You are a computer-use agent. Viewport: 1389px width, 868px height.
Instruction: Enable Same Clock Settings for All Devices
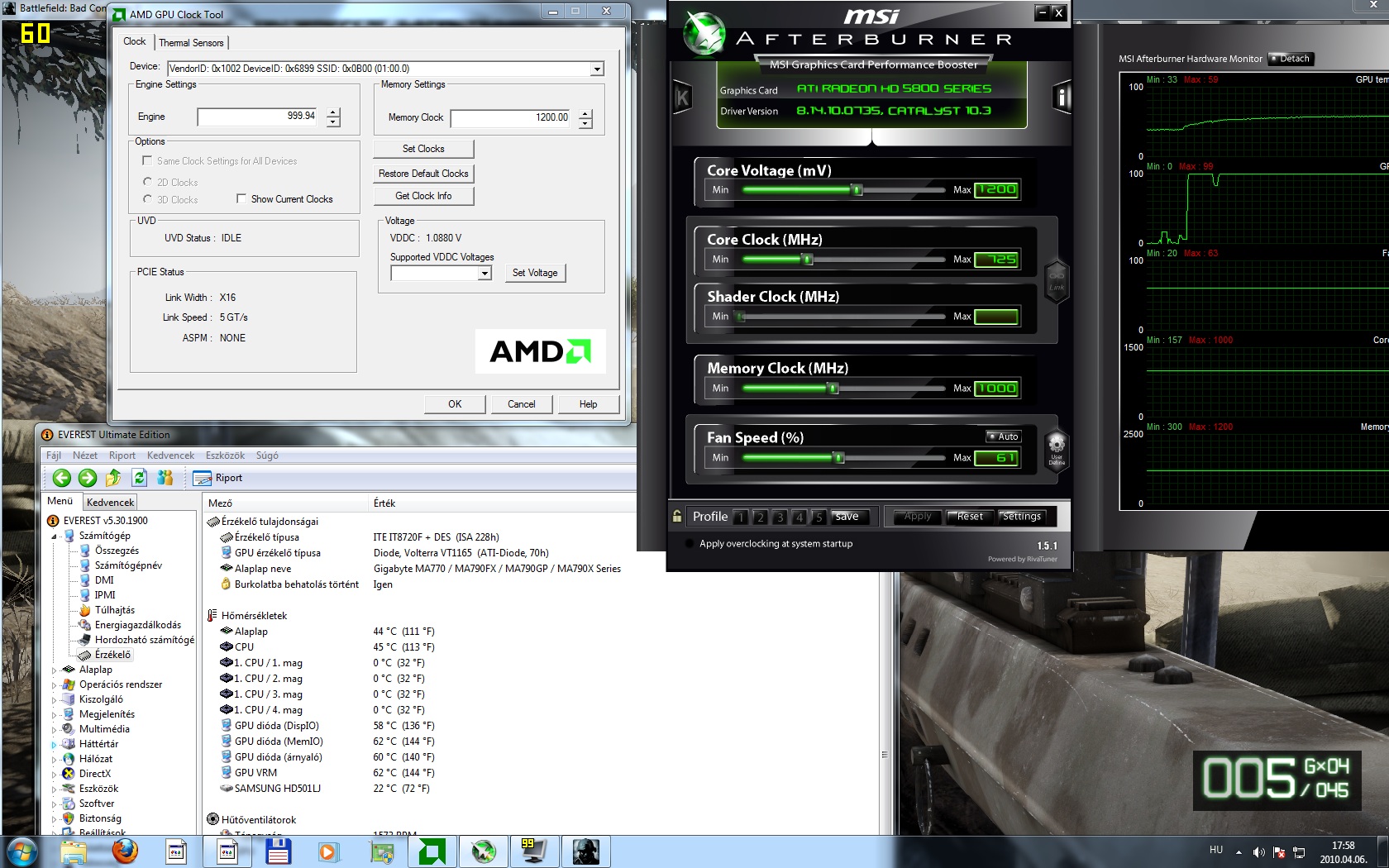[x=147, y=161]
